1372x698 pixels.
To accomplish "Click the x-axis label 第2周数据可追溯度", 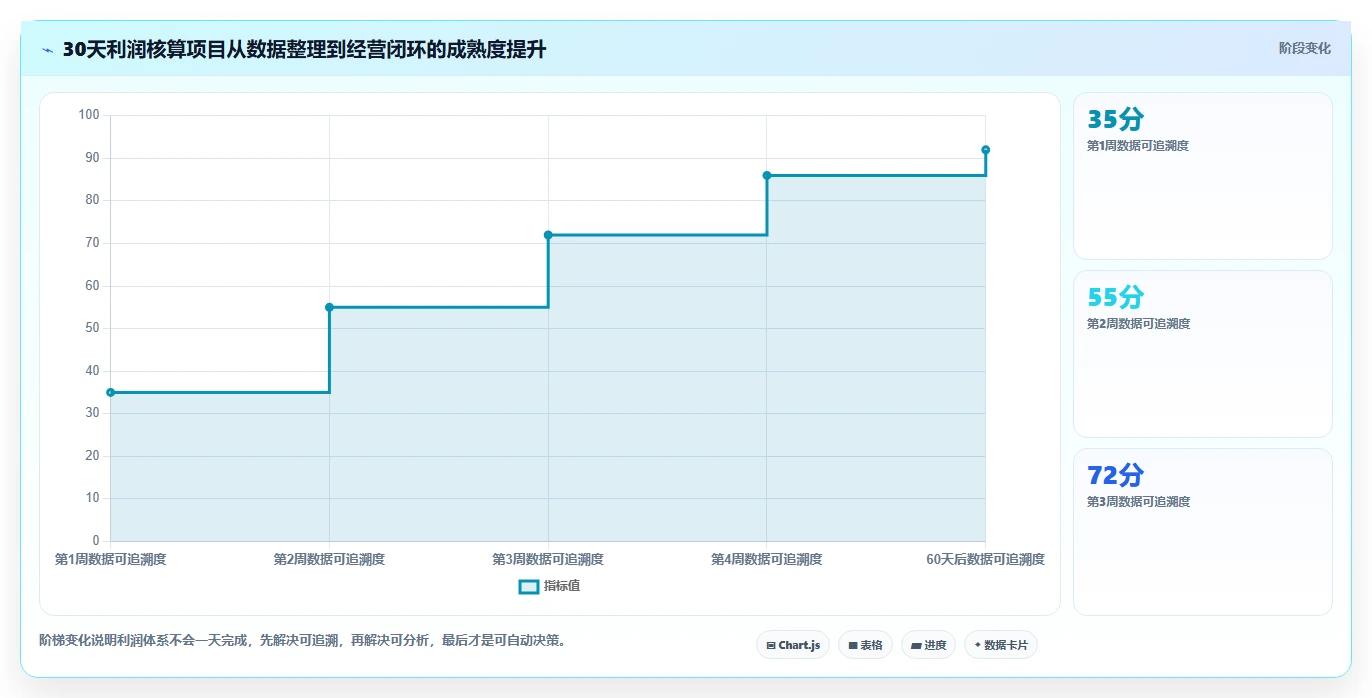I will [329, 559].
